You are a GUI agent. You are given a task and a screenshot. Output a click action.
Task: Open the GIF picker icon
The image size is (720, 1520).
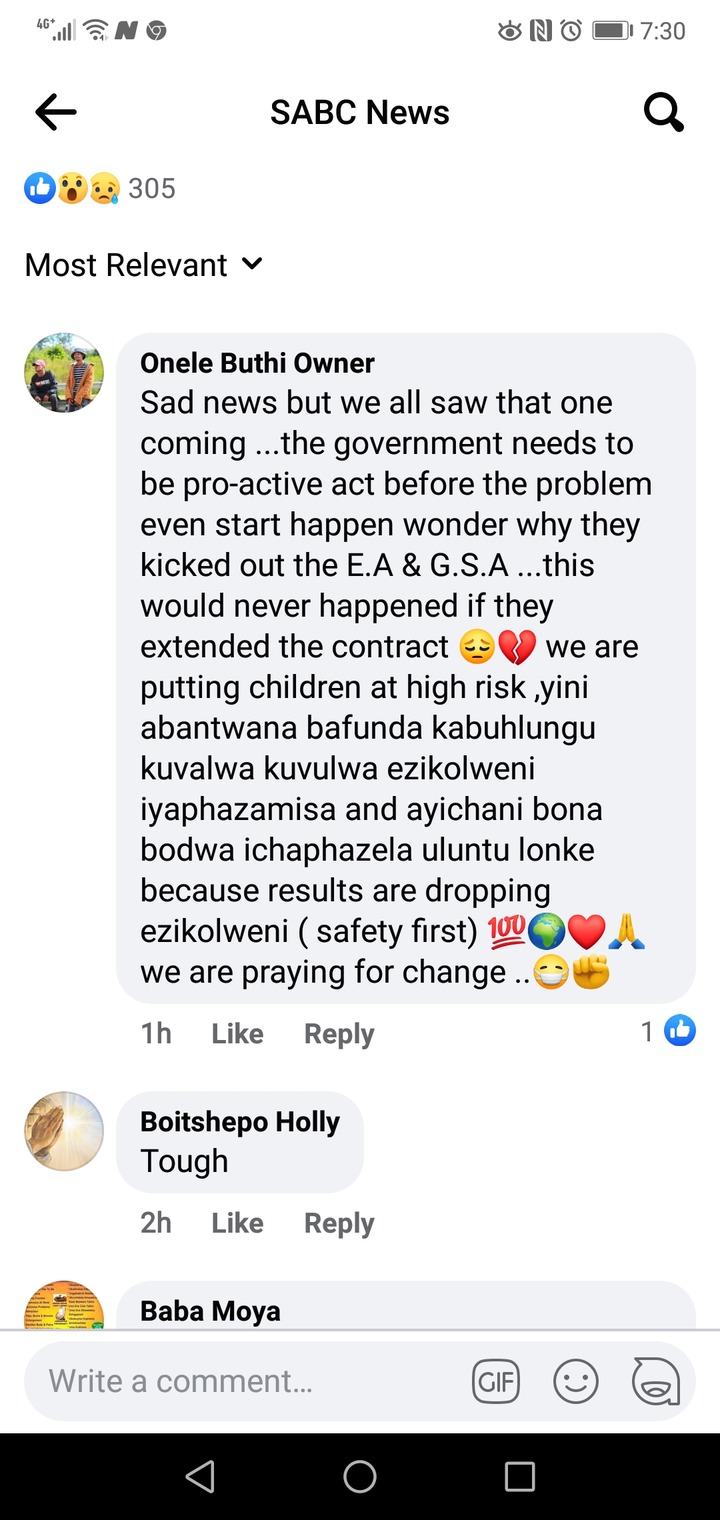click(496, 1382)
